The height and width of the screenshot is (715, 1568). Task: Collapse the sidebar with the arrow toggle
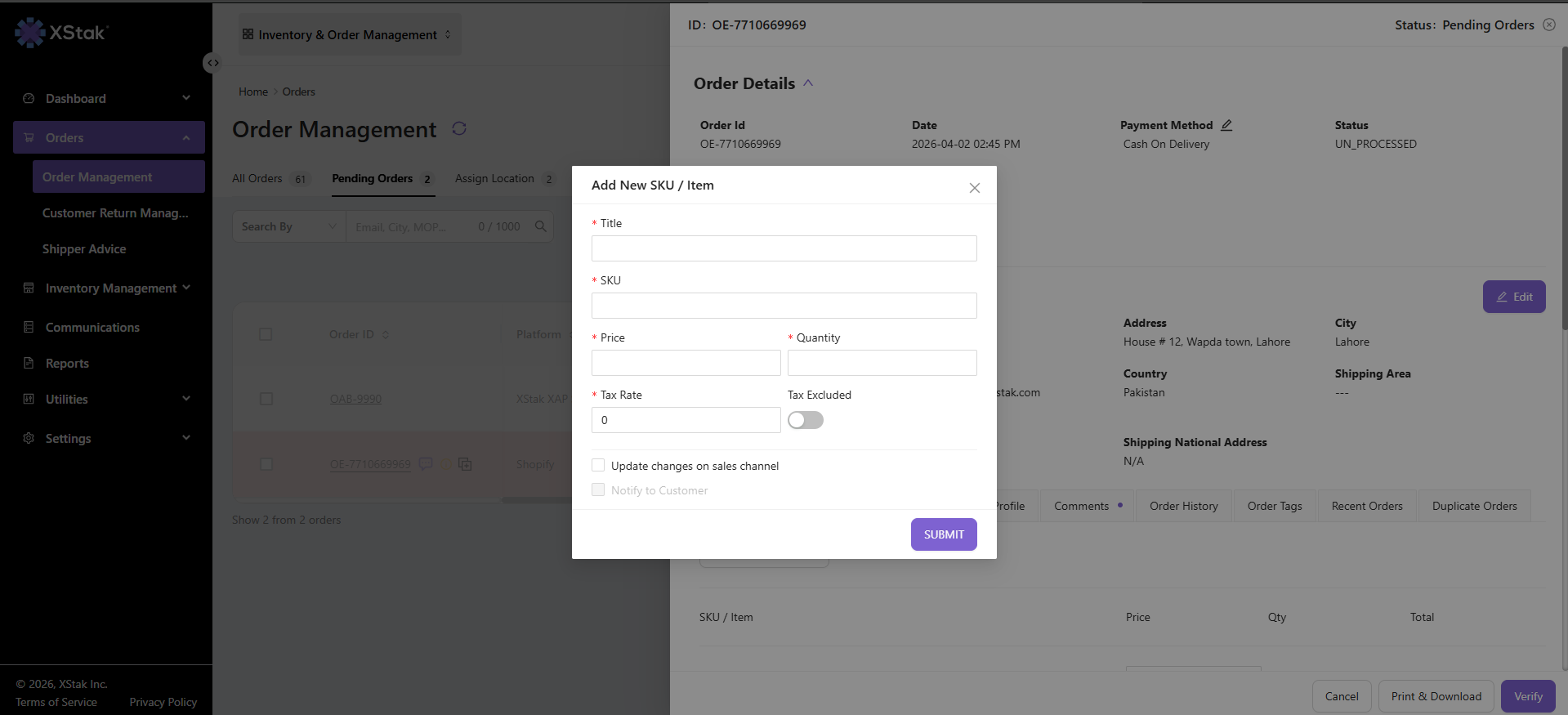pos(212,63)
